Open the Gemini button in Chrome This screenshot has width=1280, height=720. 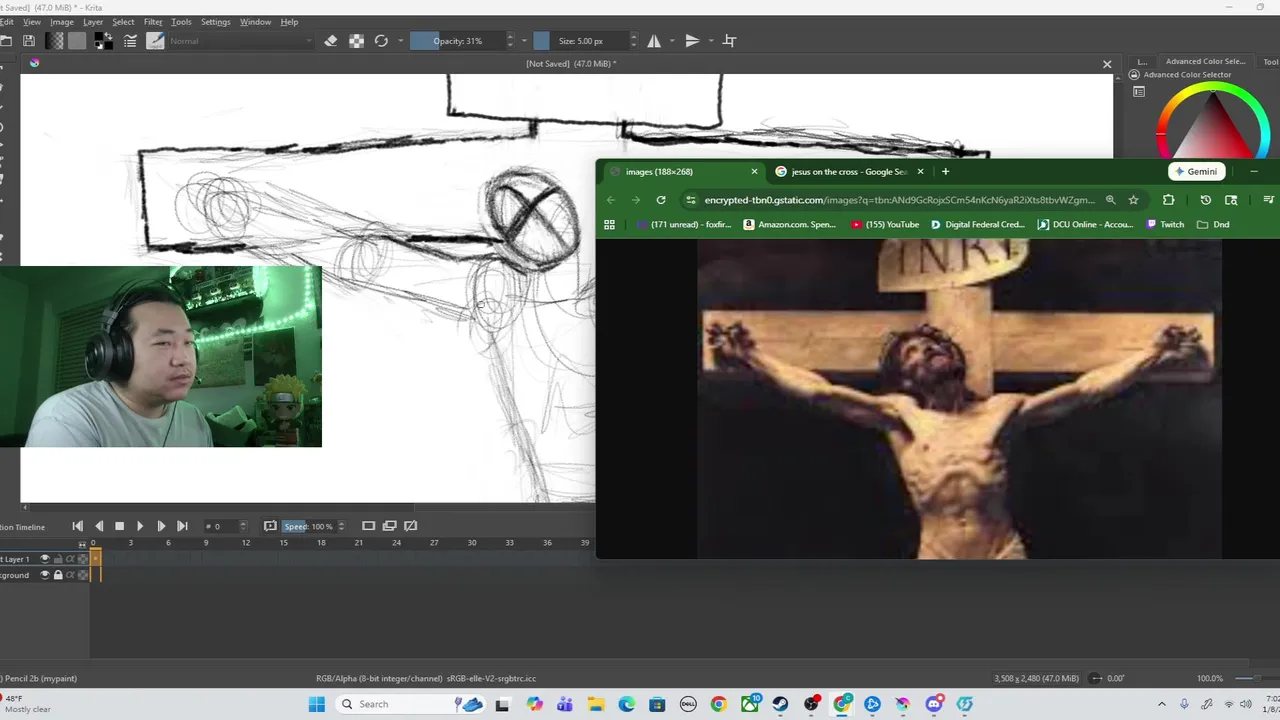click(1196, 172)
